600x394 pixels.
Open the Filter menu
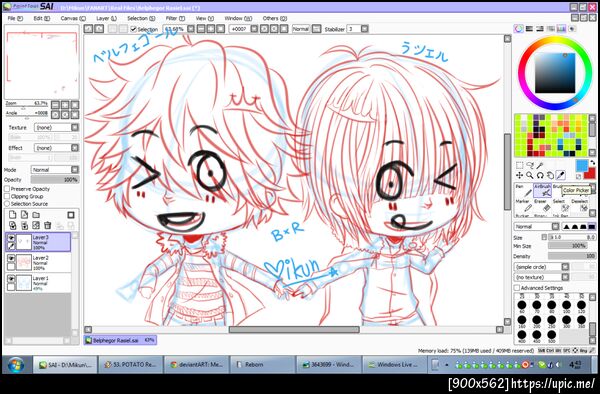(x=175, y=18)
